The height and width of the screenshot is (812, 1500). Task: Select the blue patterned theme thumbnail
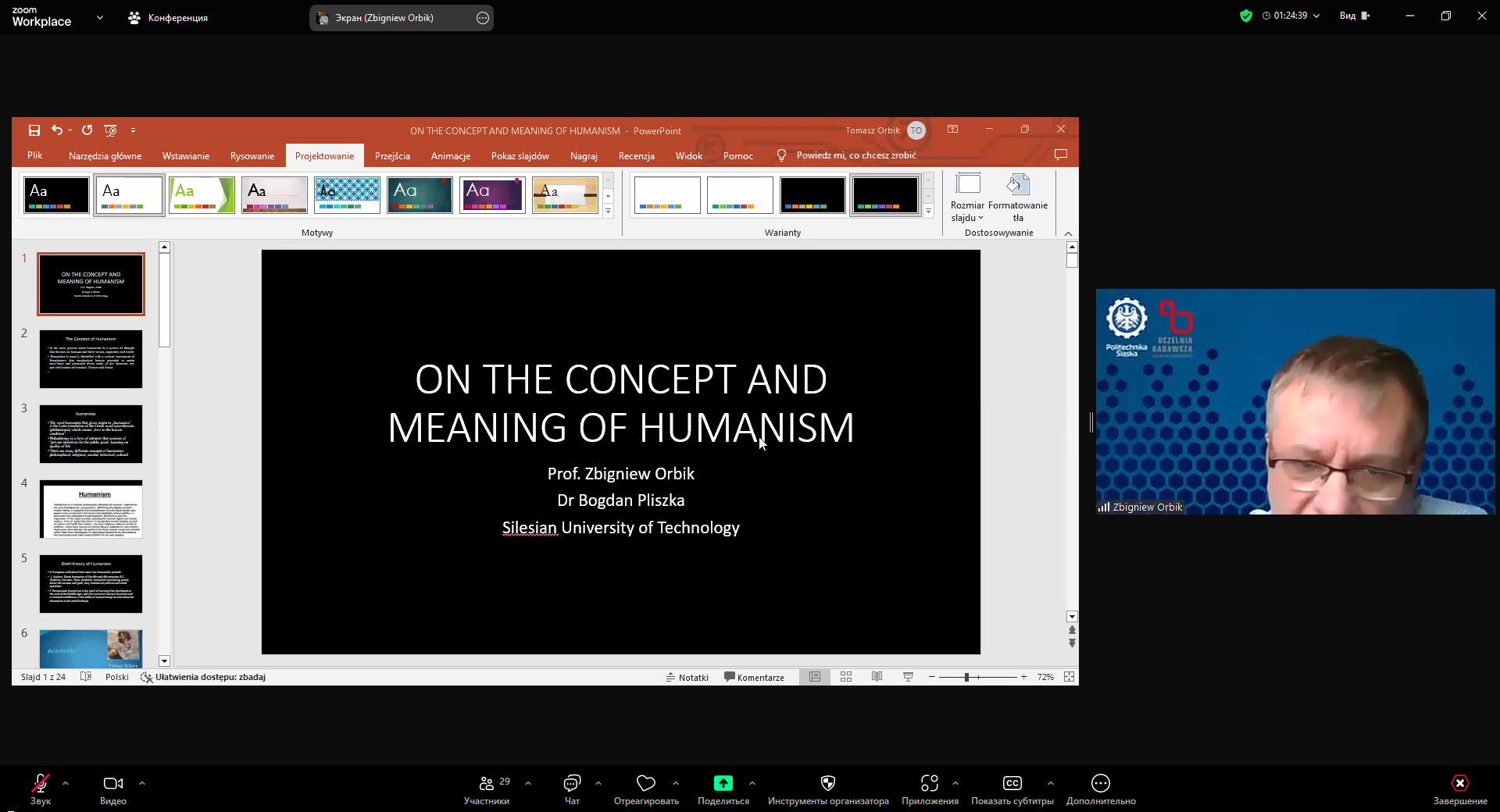pyautogui.click(x=347, y=195)
